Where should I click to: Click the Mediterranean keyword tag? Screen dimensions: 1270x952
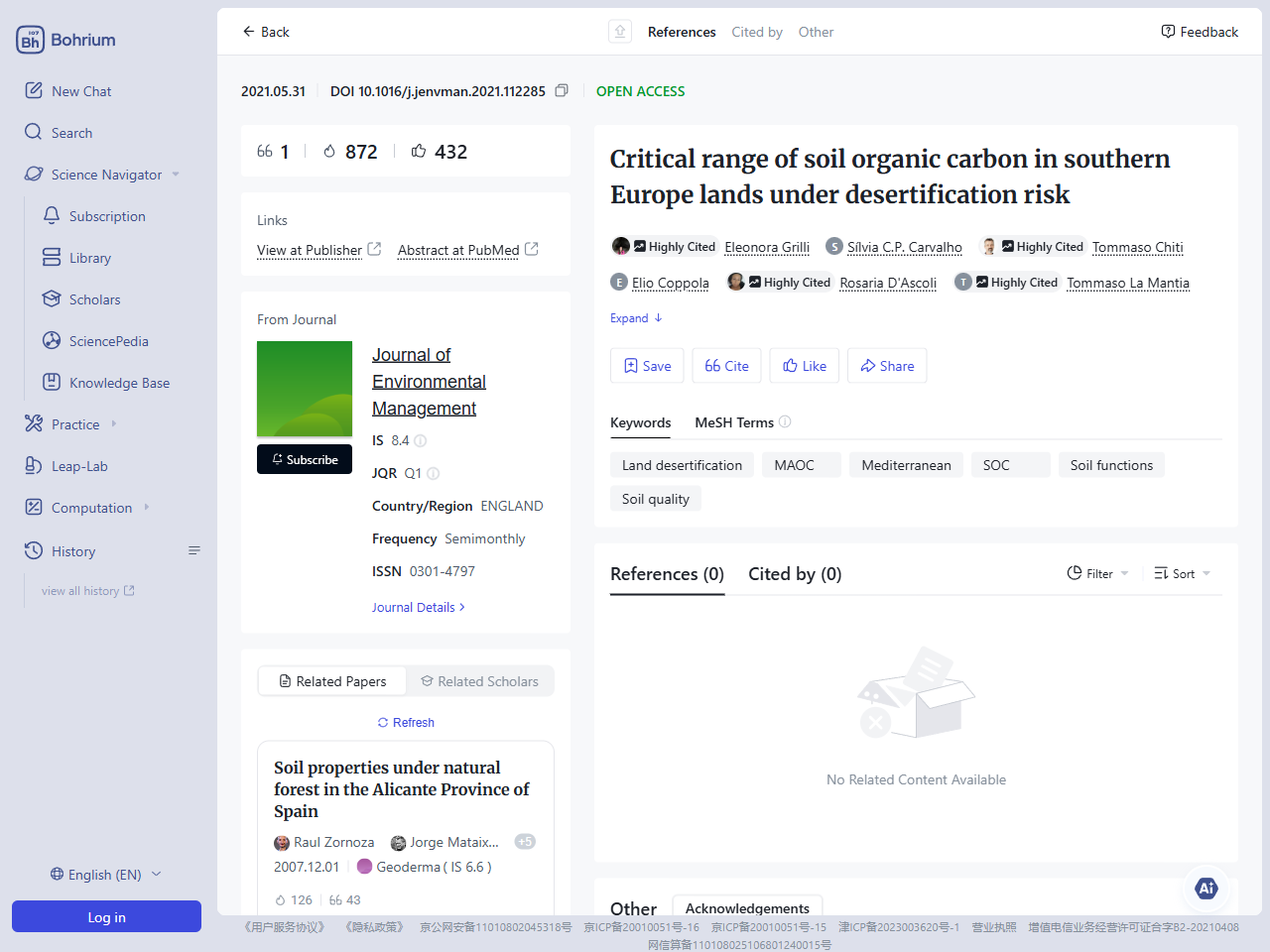[x=906, y=465]
